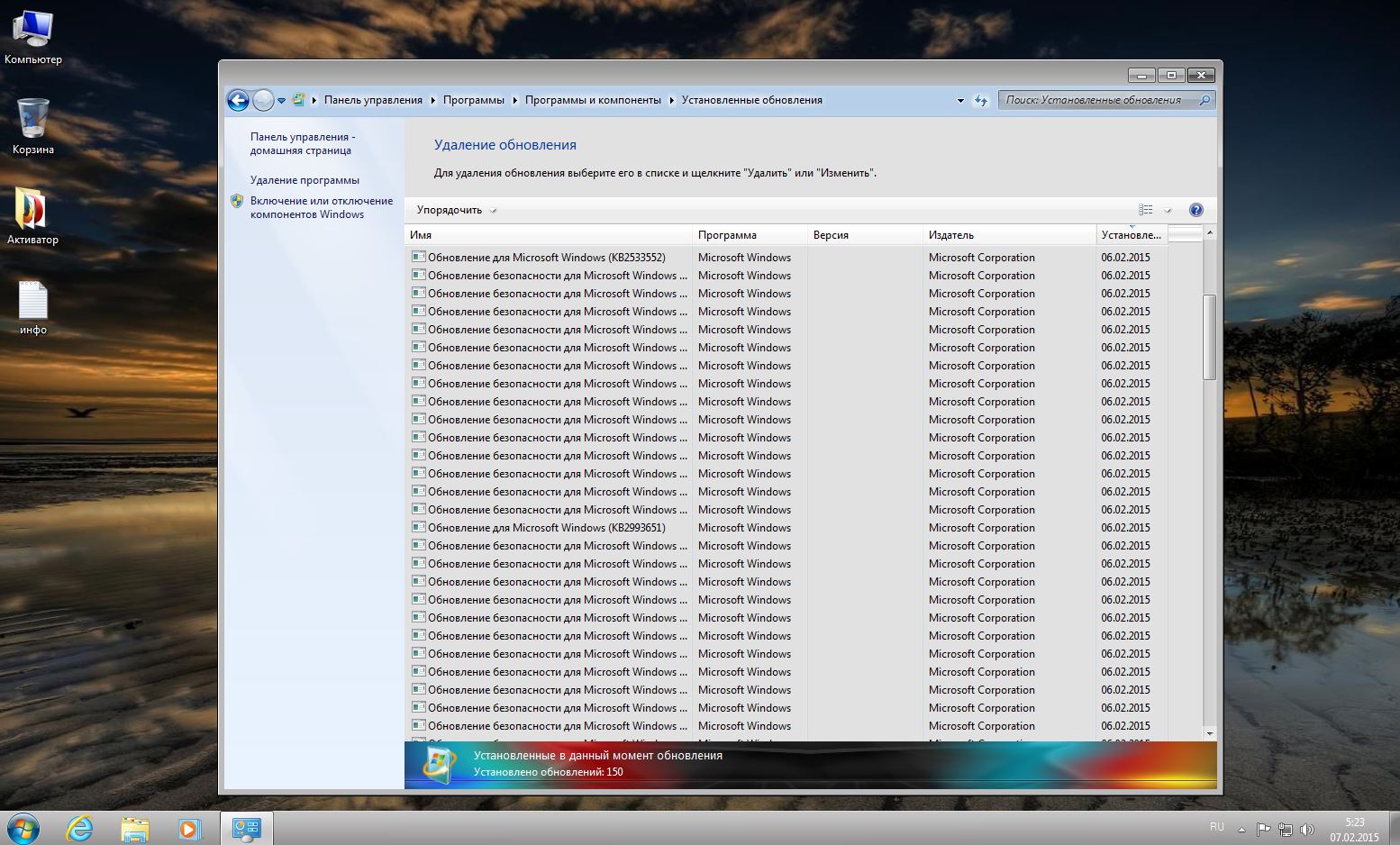
Task: Open the Упорядочить menu
Action: click(456, 210)
